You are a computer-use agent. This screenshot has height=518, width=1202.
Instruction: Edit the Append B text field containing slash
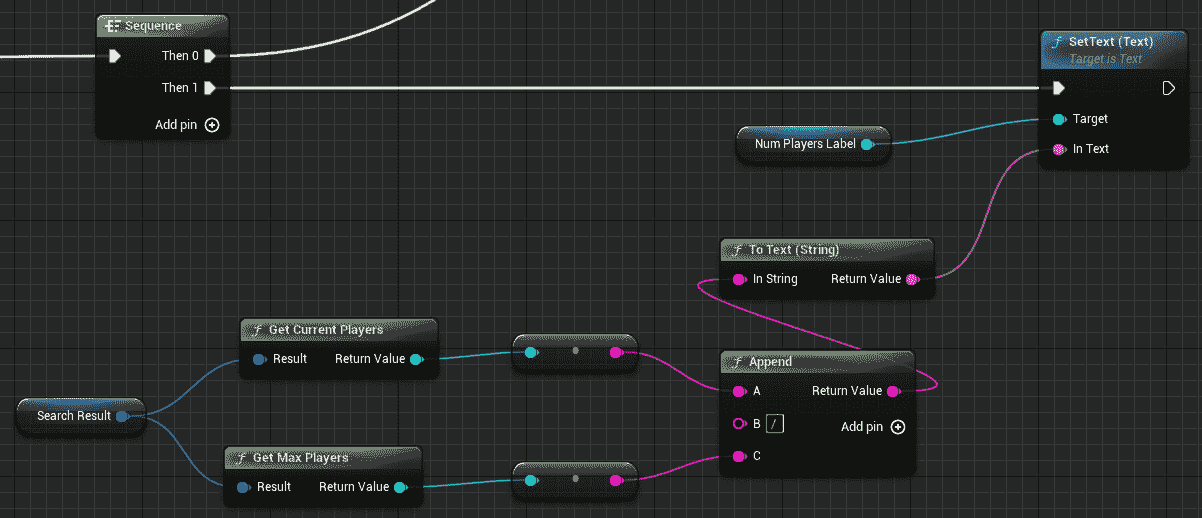click(x=775, y=424)
